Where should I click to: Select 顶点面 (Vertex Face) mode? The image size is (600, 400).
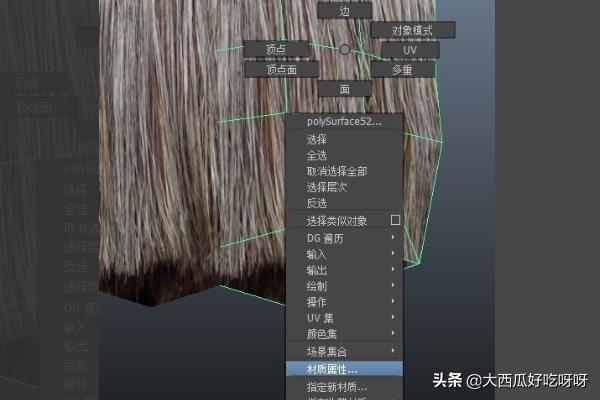tap(281, 69)
